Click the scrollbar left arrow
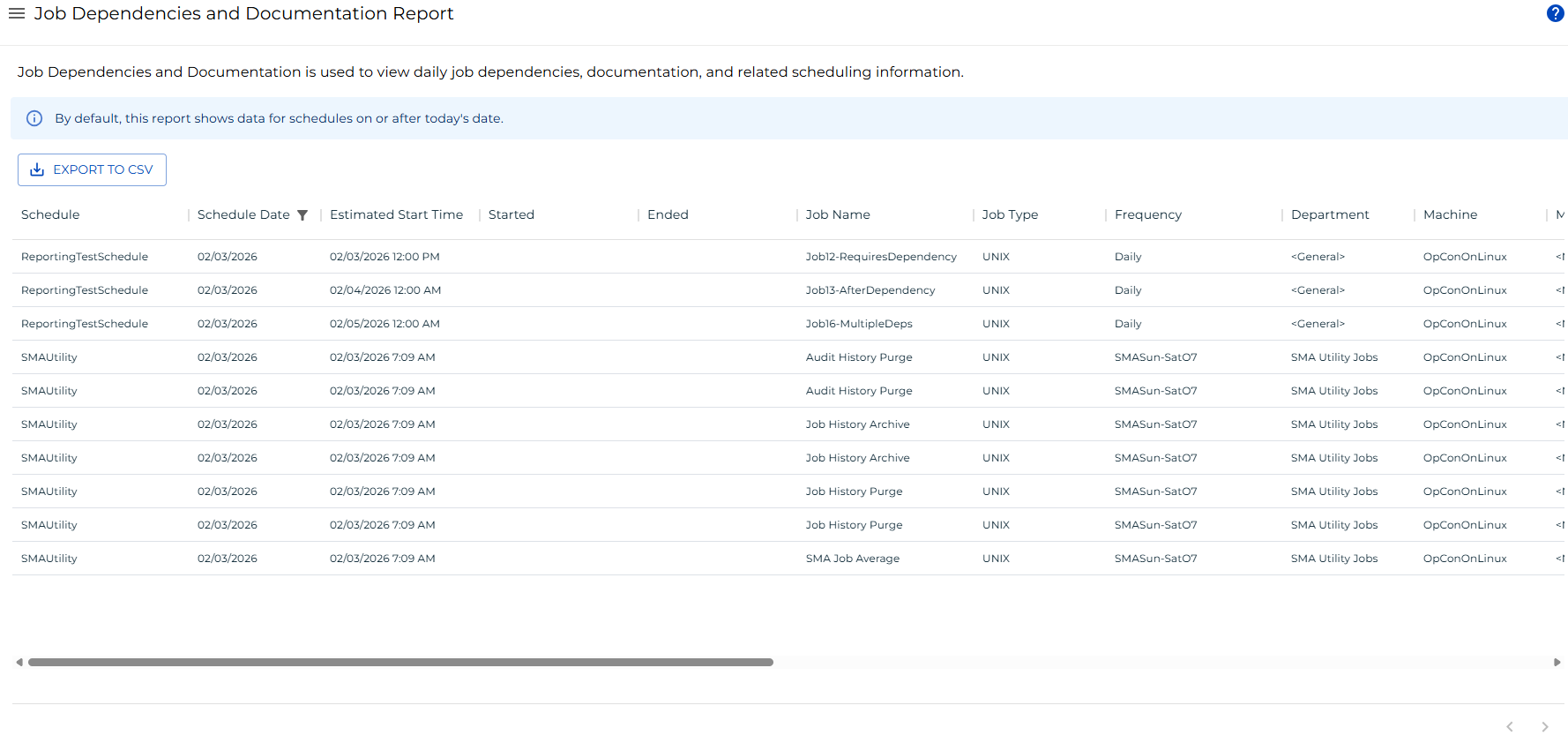1568x743 pixels. coord(19,662)
